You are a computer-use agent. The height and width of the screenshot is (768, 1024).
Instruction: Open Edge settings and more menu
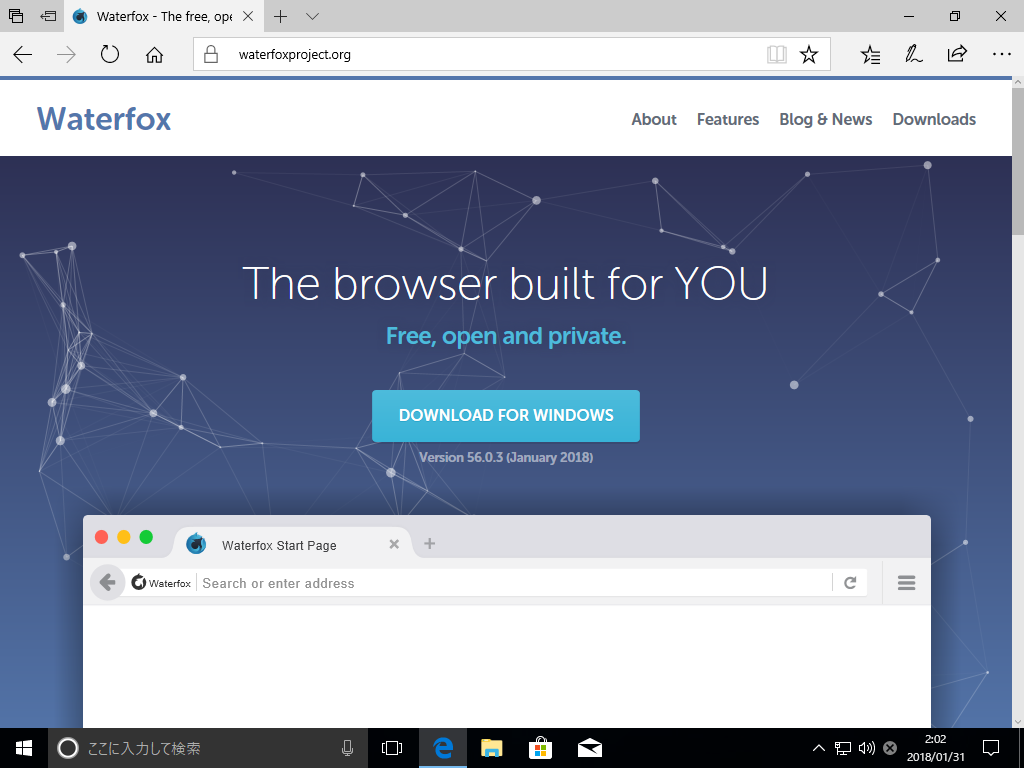pos(1002,54)
